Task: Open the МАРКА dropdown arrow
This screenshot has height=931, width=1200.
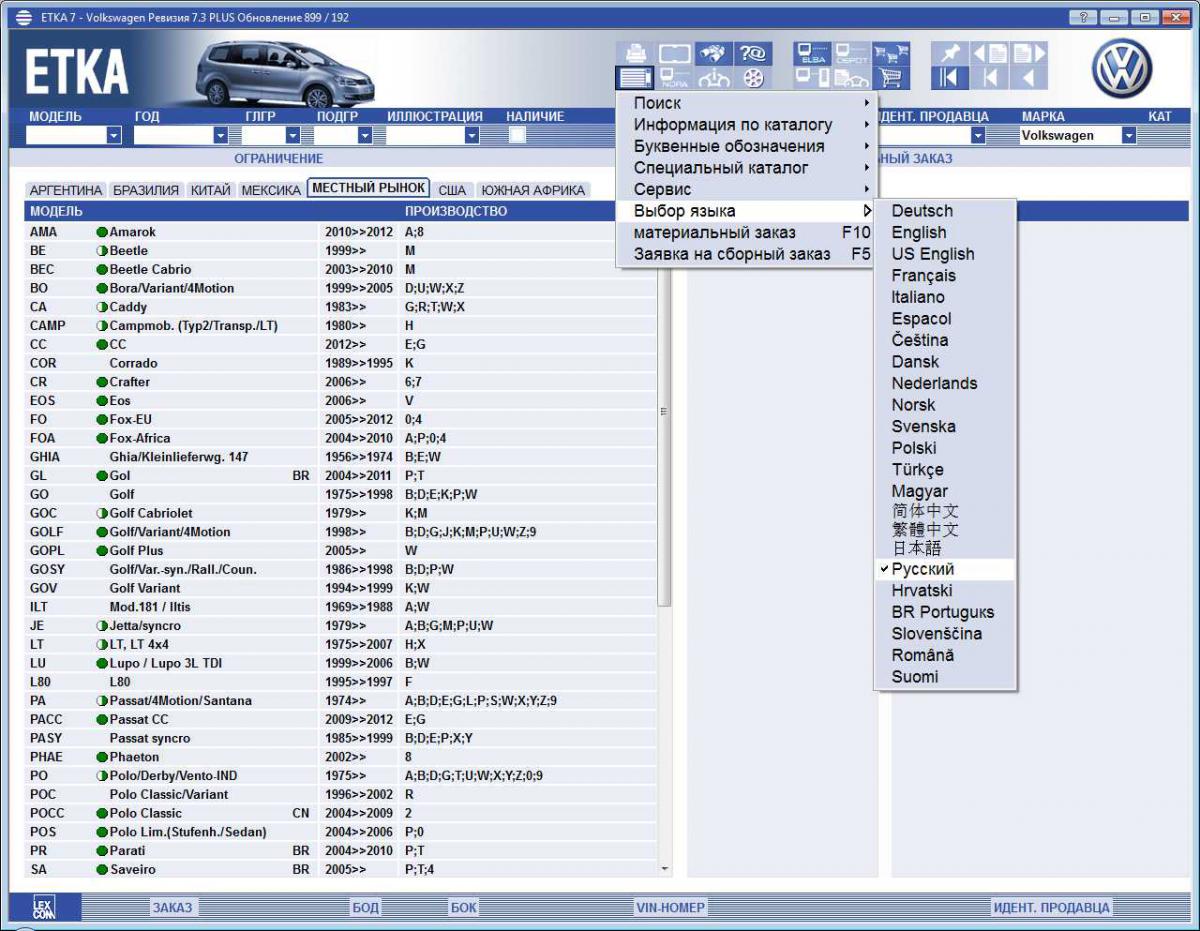Action: (x=1129, y=135)
